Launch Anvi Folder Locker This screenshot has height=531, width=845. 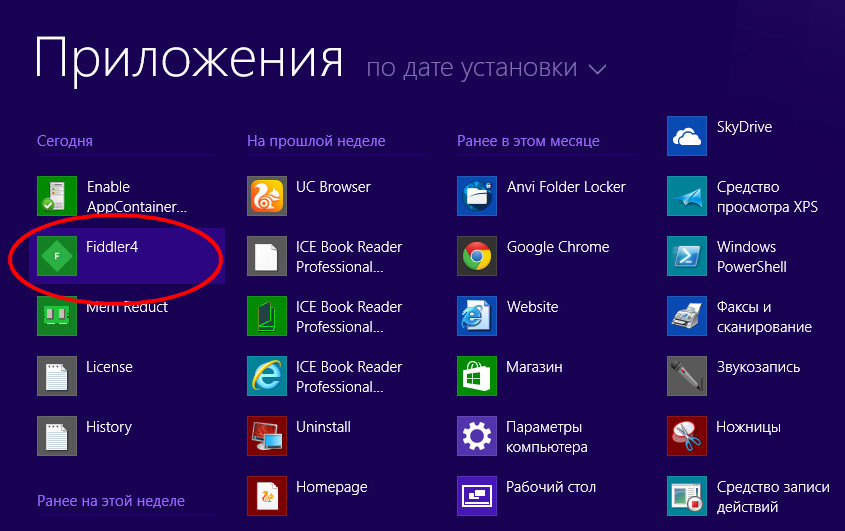pos(477,196)
